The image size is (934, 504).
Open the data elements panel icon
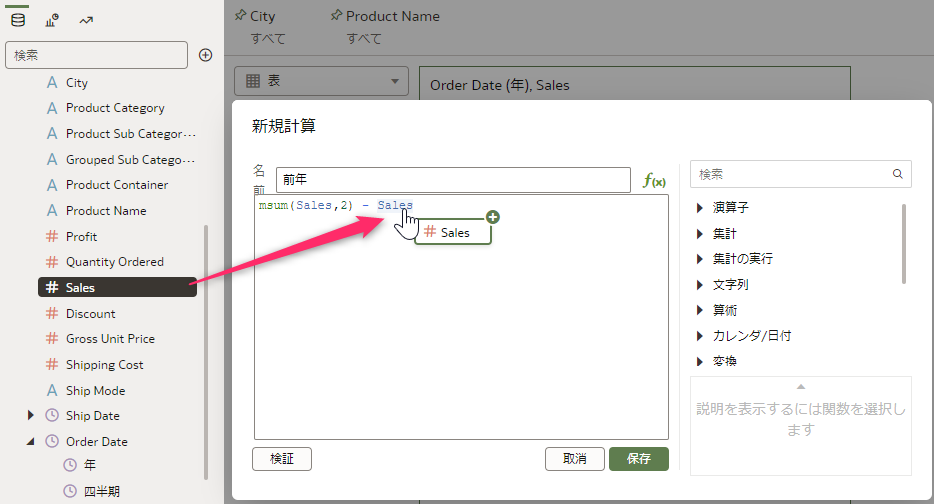(18, 20)
